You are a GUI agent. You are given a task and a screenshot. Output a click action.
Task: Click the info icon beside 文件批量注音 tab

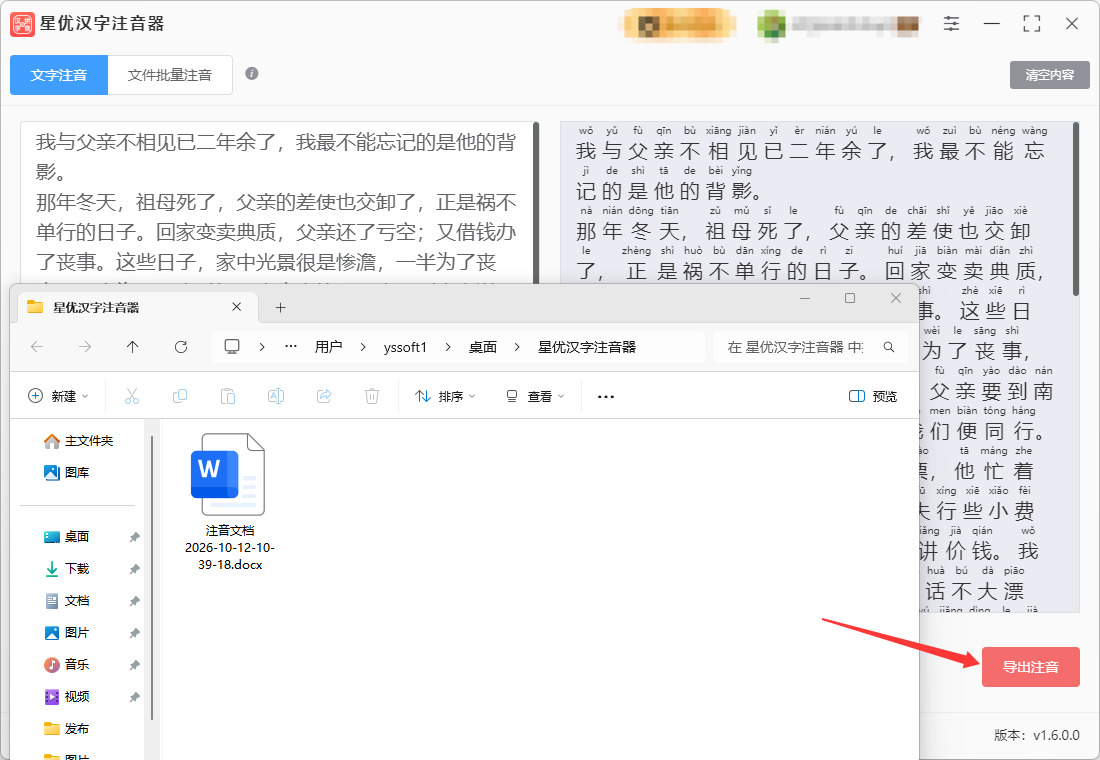[252, 74]
